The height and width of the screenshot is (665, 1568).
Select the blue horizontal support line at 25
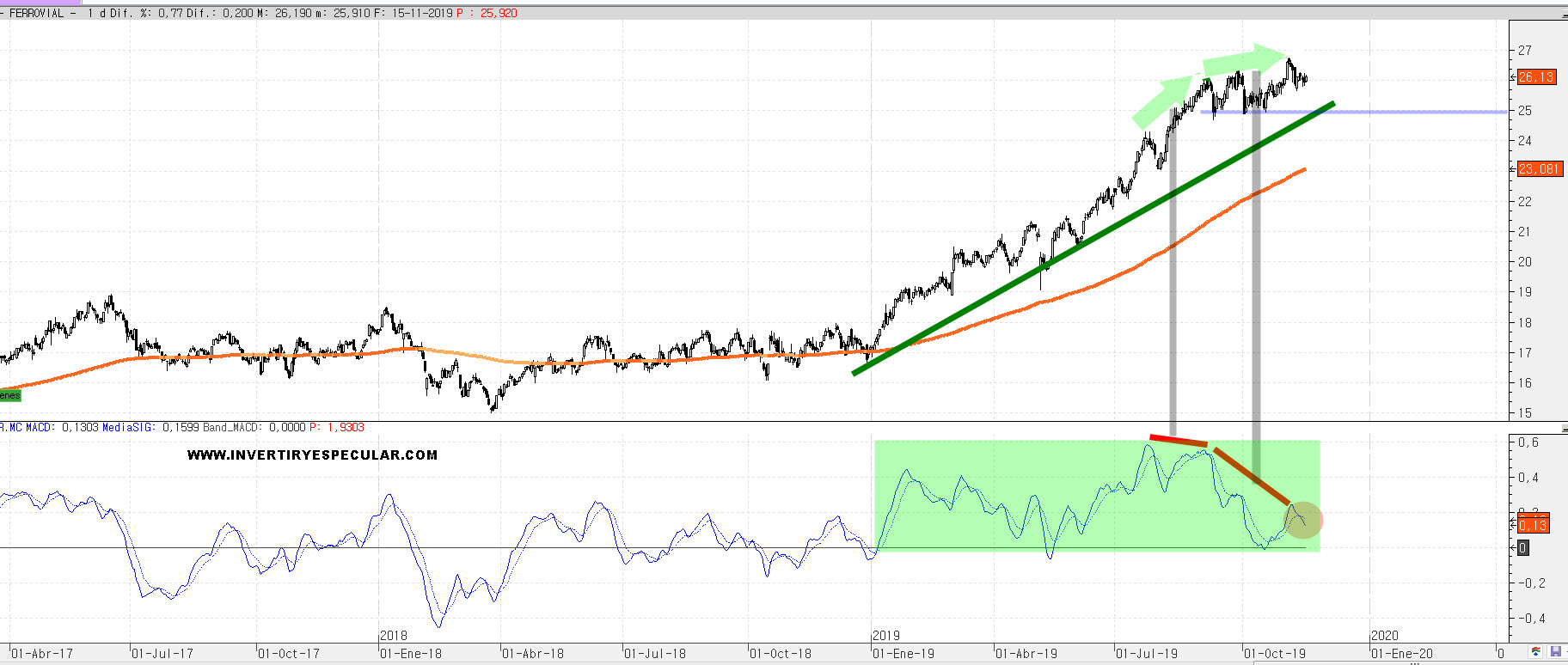(x=1418, y=112)
